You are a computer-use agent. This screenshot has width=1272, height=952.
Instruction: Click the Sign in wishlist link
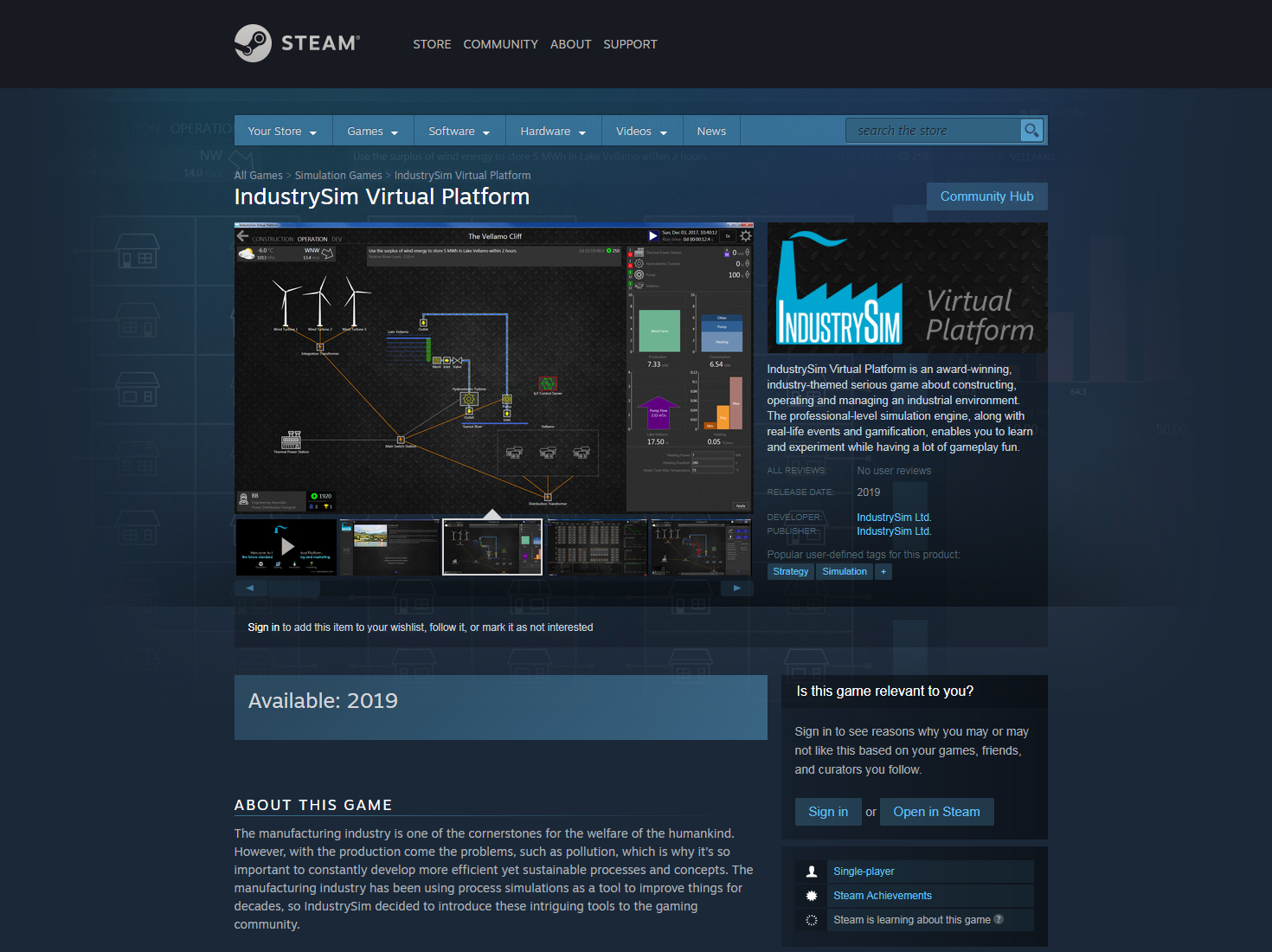pos(263,627)
